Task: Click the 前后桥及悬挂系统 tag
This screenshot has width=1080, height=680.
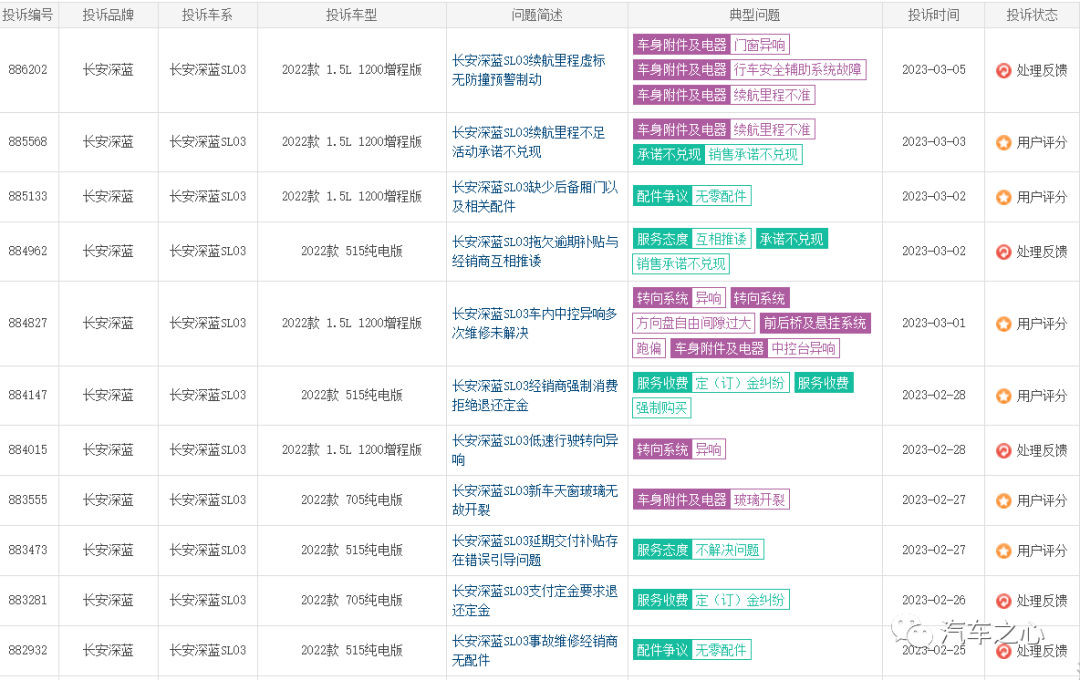Action: click(x=815, y=323)
